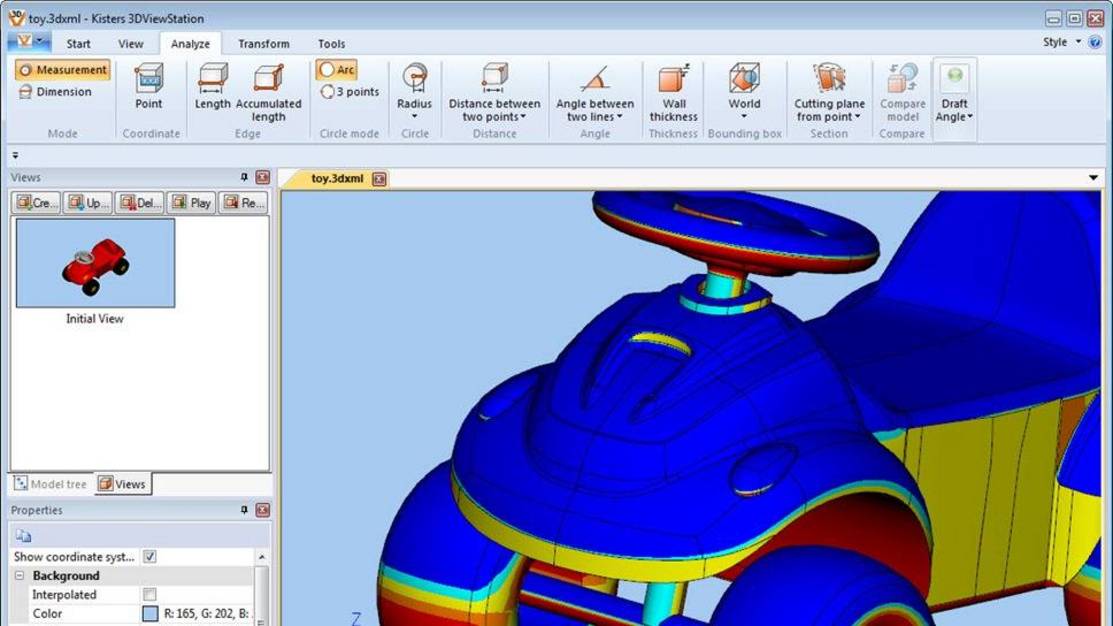
Task: Activate the Accumulated length tool
Action: (x=268, y=92)
